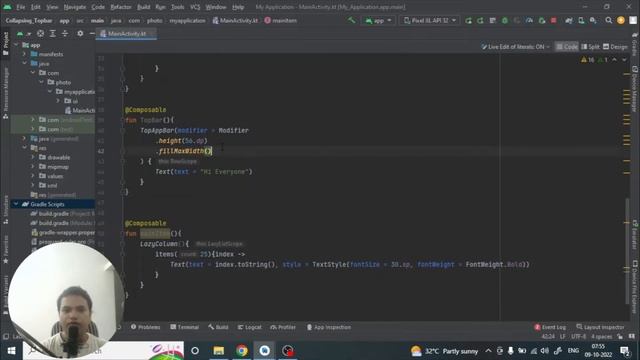Click the warnings count indicator in editor
Image resolution: width=640 pixels, height=360 pixels.
588,60
